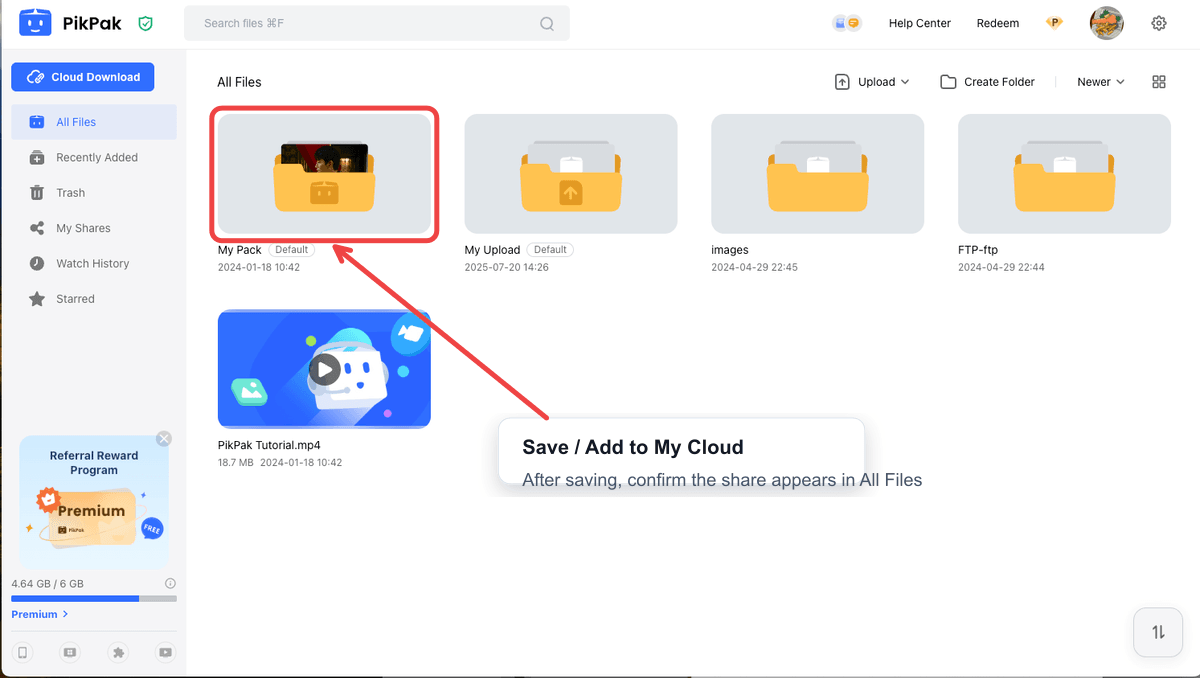
Task: Click the My Pack folder name
Action: pyautogui.click(x=240, y=250)
